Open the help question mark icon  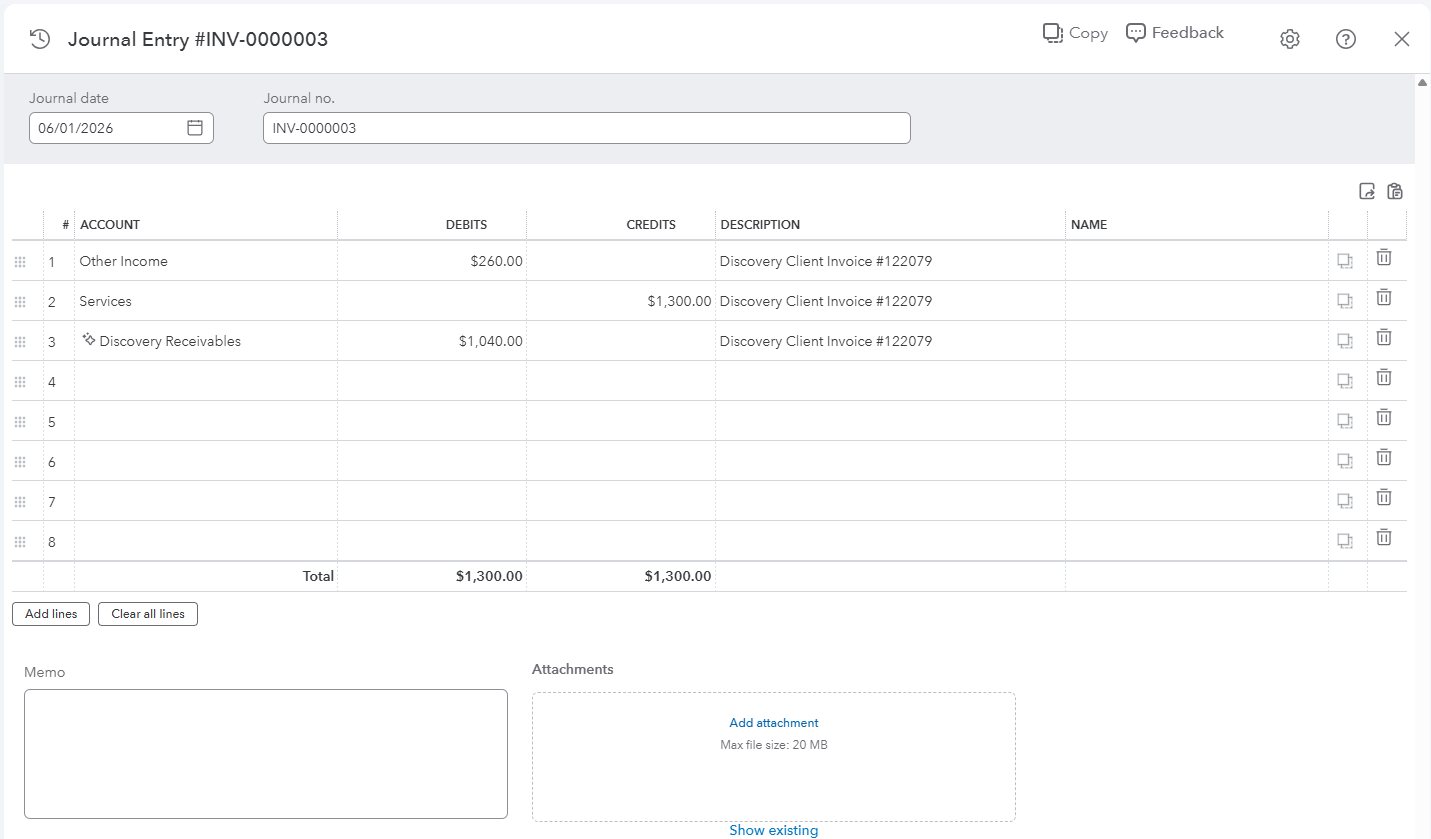tap(1346, 39)
